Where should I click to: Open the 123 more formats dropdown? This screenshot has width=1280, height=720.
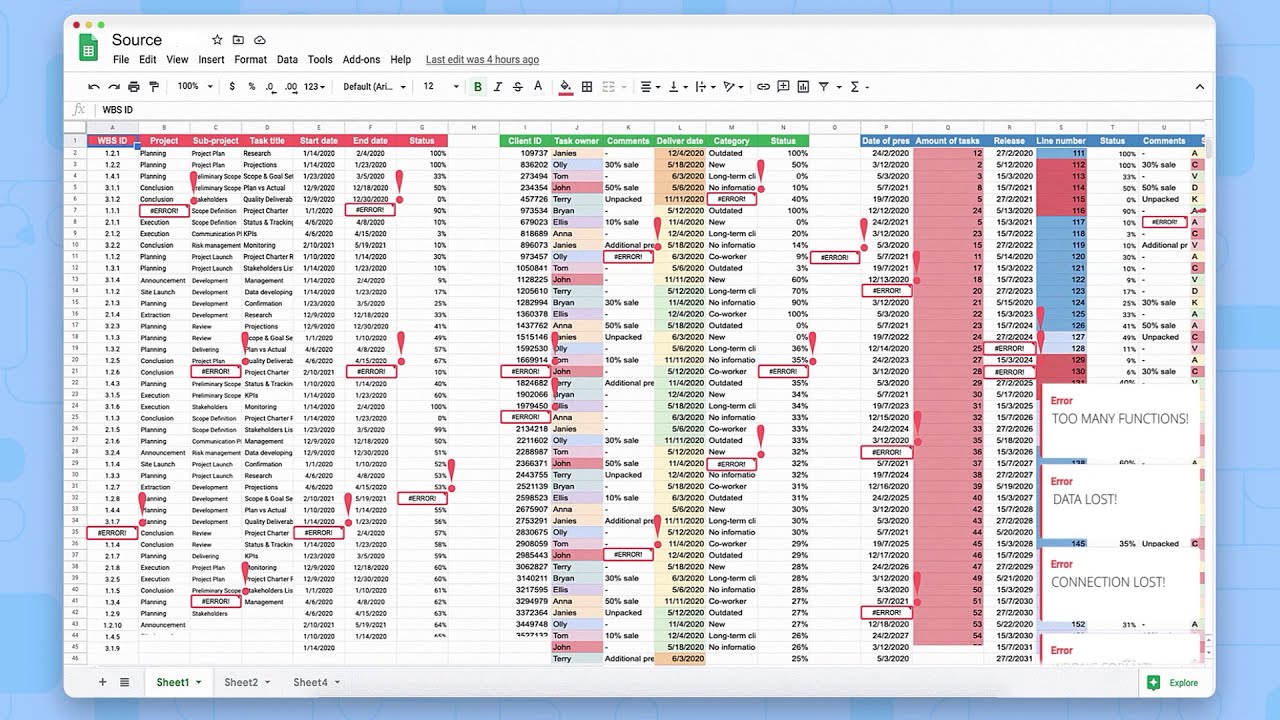tap(314, 87)
